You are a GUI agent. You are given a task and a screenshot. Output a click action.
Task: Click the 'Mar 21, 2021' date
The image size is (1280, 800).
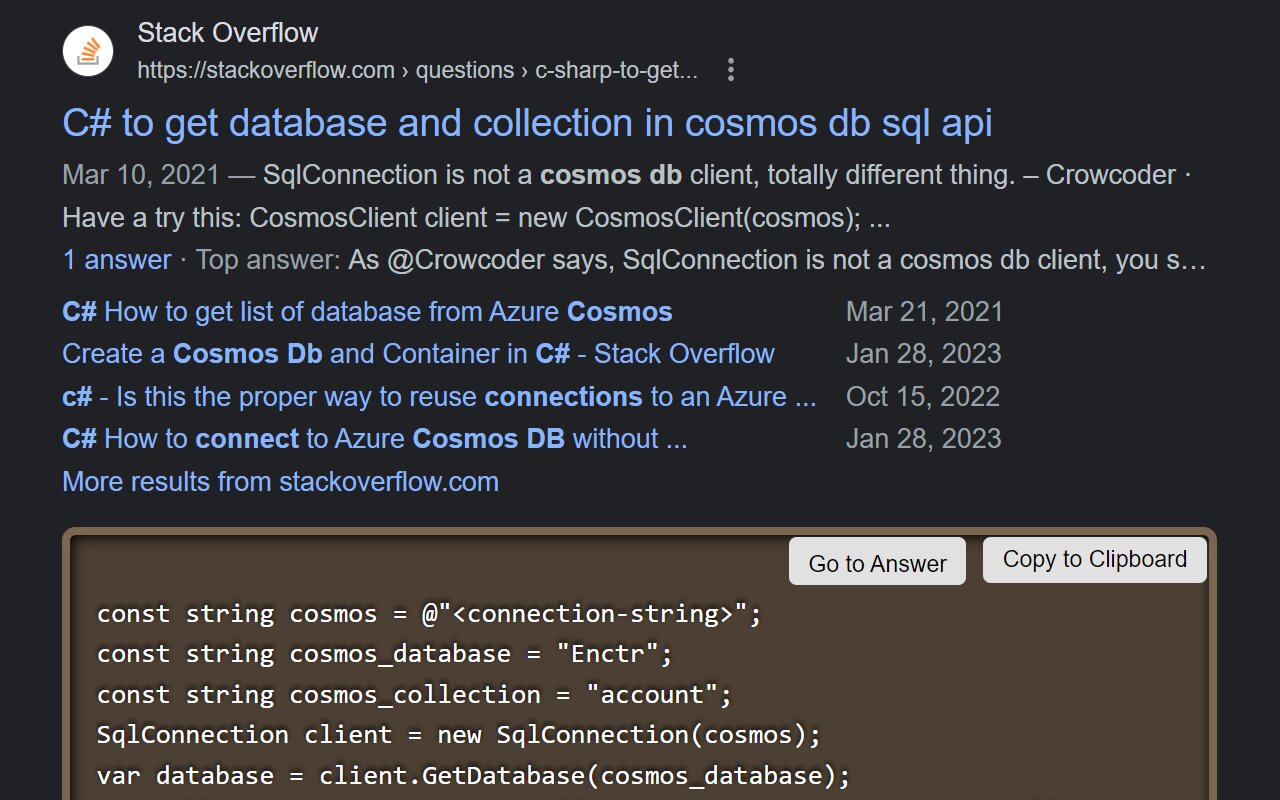coord(924,312)
